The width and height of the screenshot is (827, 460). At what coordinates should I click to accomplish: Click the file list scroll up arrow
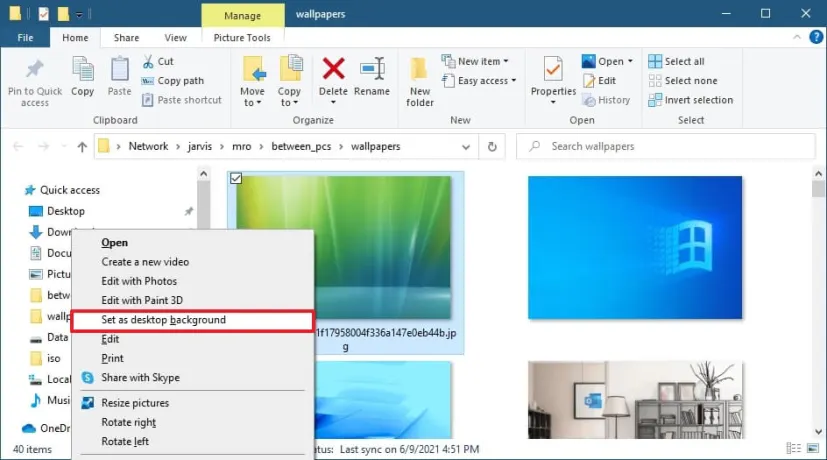point(818,174)
